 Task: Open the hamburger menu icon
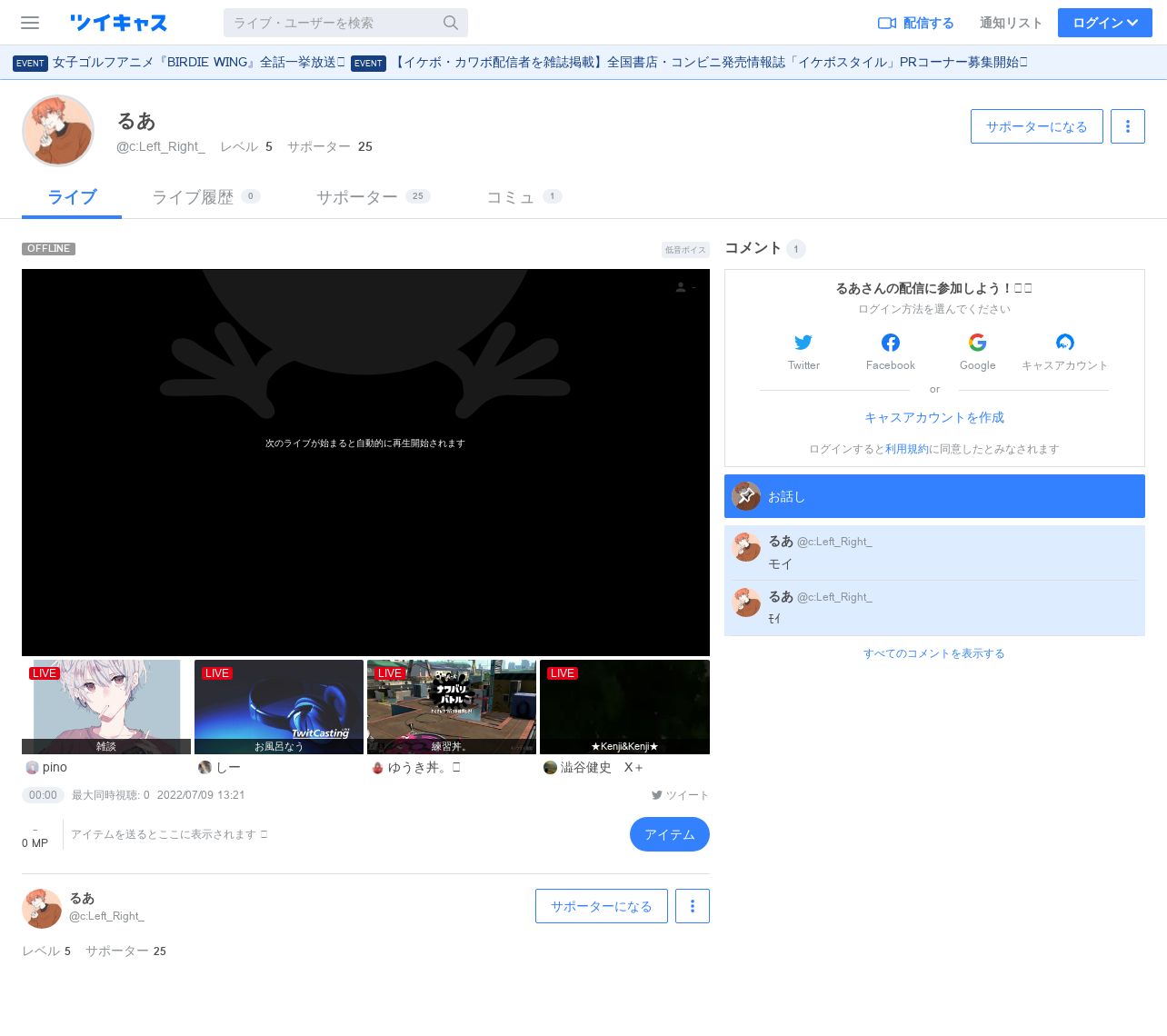pyautogui.click(x=30, y=23)
